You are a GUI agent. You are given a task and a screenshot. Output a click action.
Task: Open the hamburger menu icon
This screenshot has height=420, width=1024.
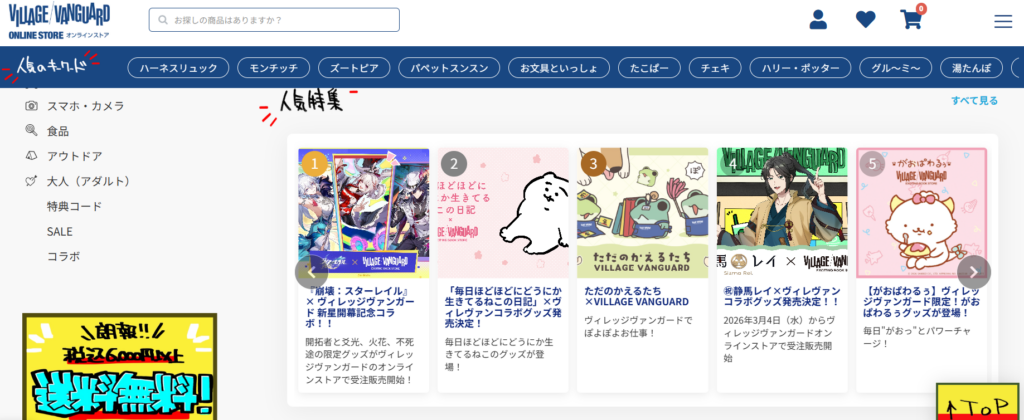point(1003,22)
